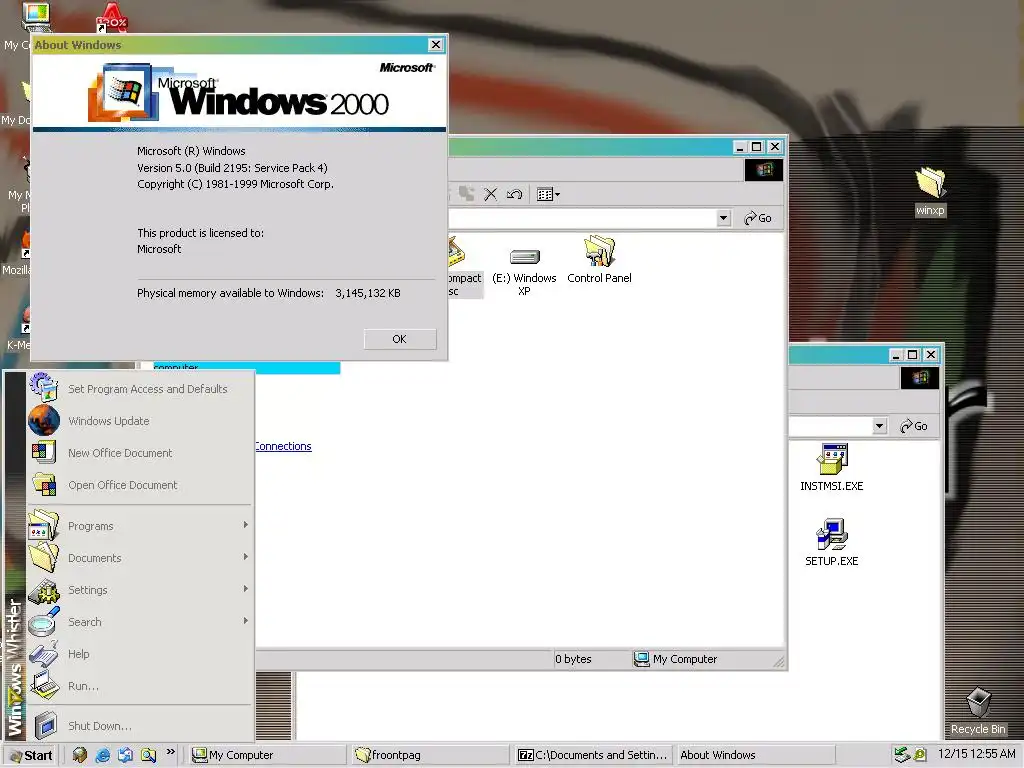Image resolution: width=1024 pixels, height=768 pixels.
Task: Open the third quick launch icon
Action: point(125,755)
